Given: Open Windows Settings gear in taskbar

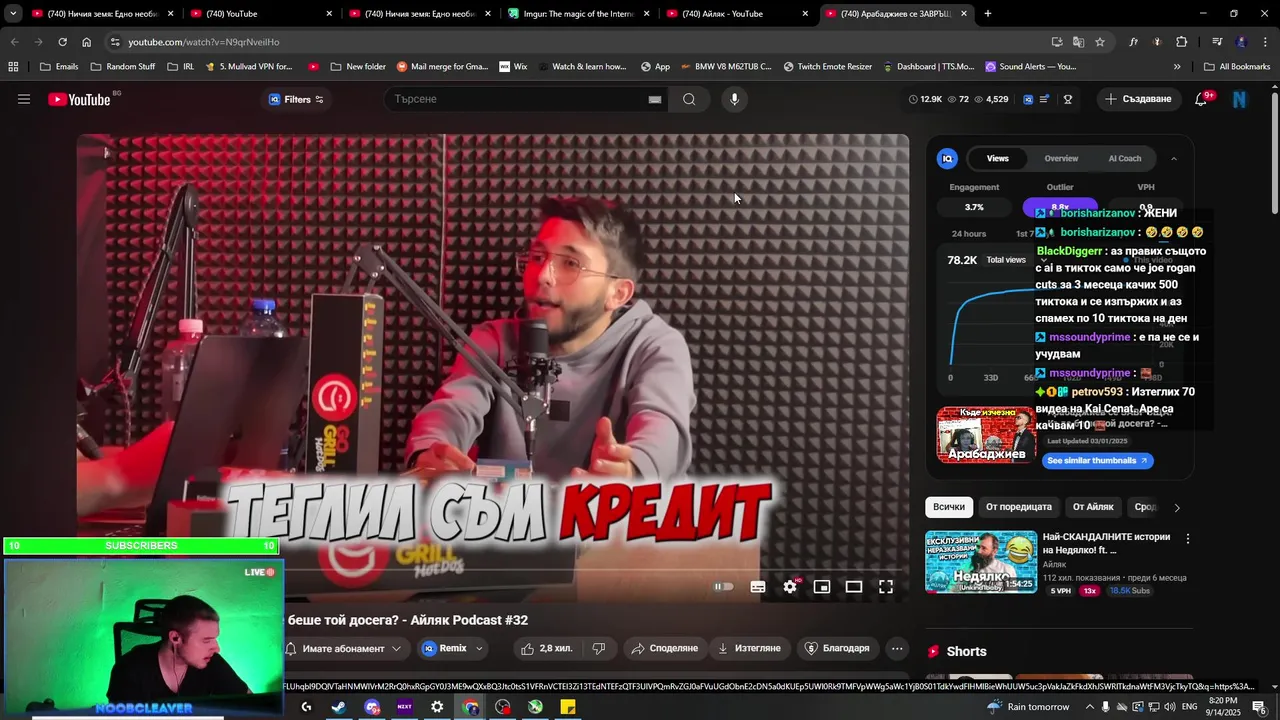Looking at the screenshot, I should coord(437,707).
